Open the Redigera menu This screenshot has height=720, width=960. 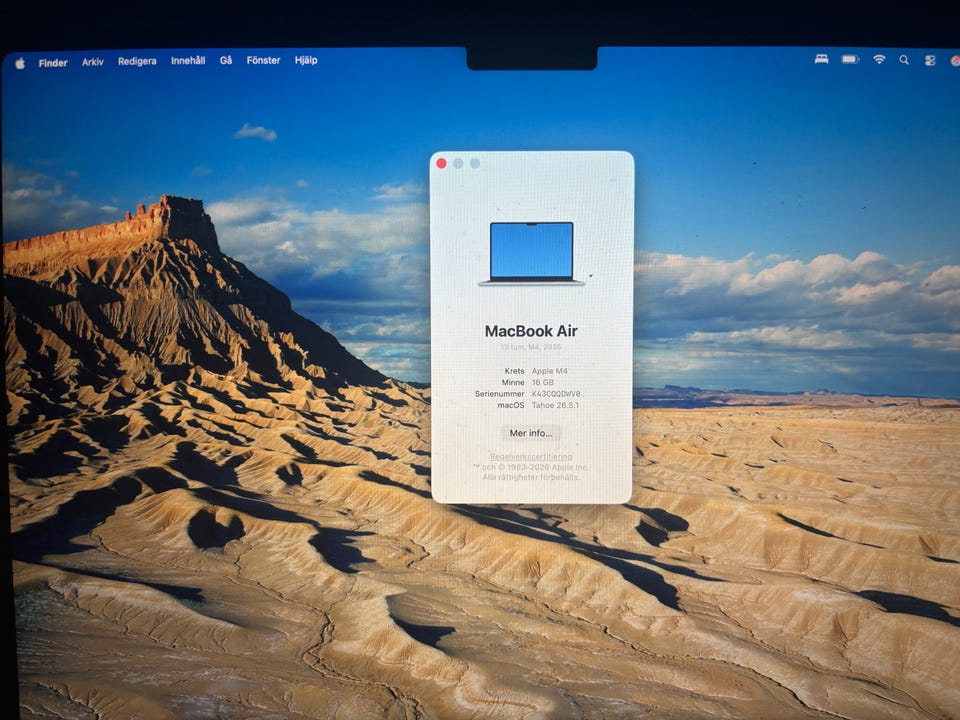[x=137, y=61]
